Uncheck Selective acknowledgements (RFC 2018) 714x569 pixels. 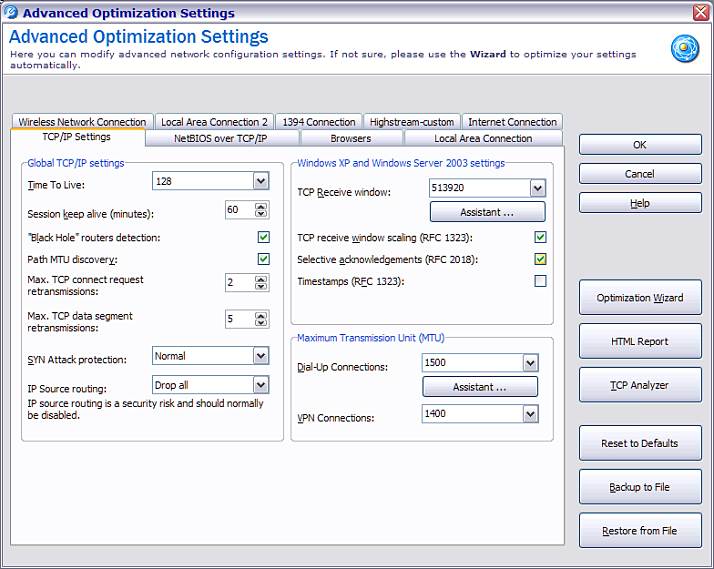[x=540, y=260]
